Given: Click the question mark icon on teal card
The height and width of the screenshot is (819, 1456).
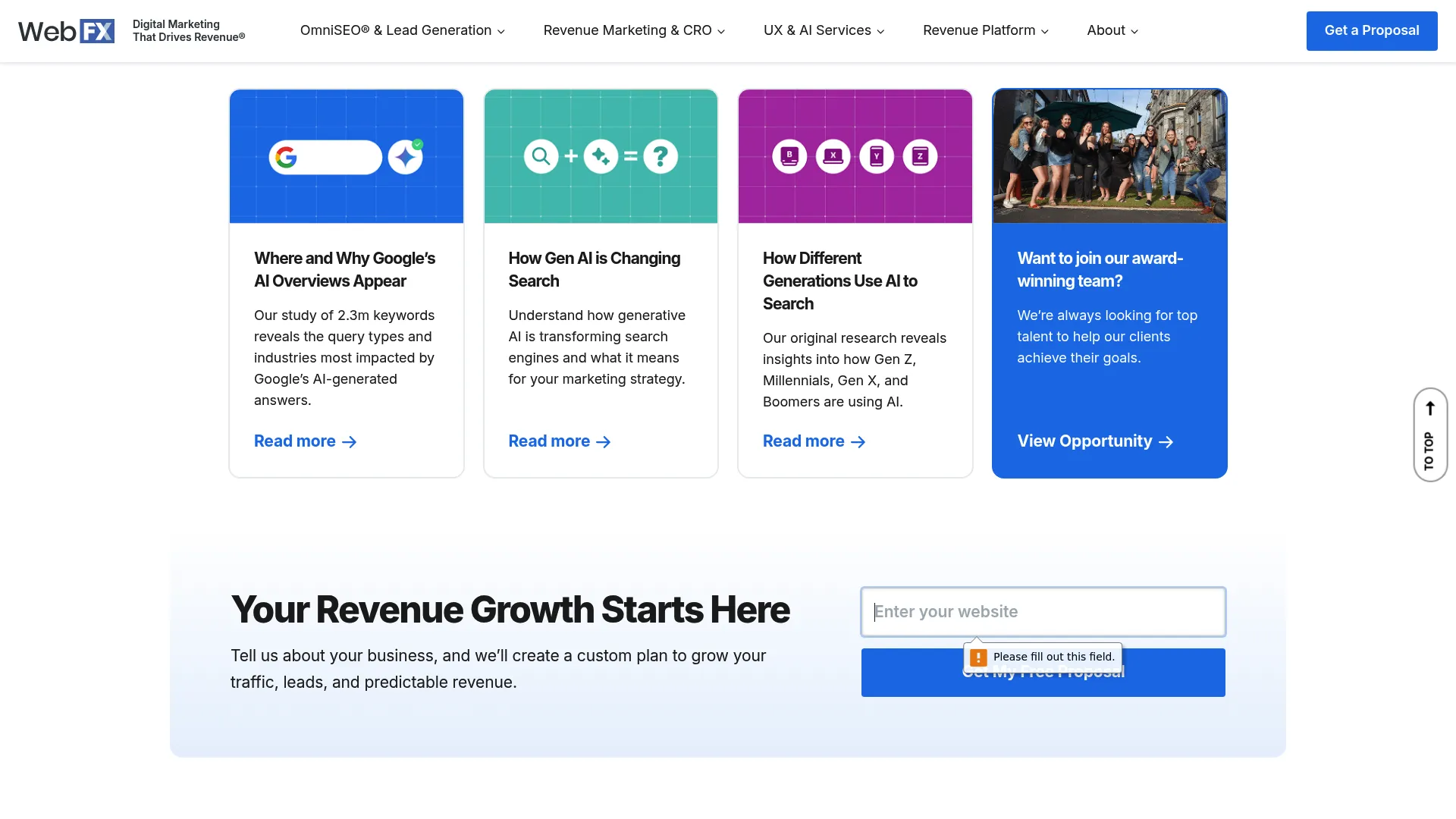Looking at the screenshot, I should [x=661, y=156].
